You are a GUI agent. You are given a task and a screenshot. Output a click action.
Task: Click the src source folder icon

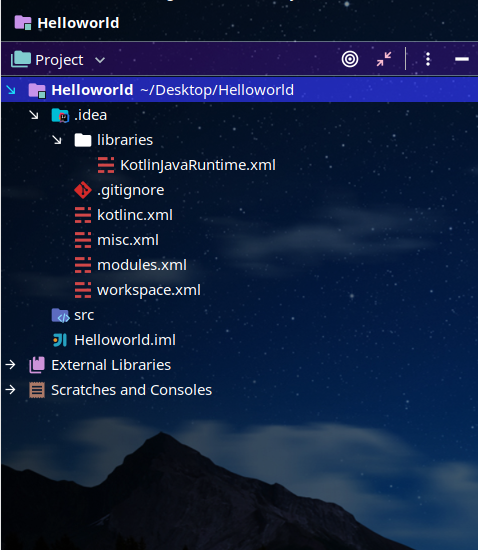[60, 315]
